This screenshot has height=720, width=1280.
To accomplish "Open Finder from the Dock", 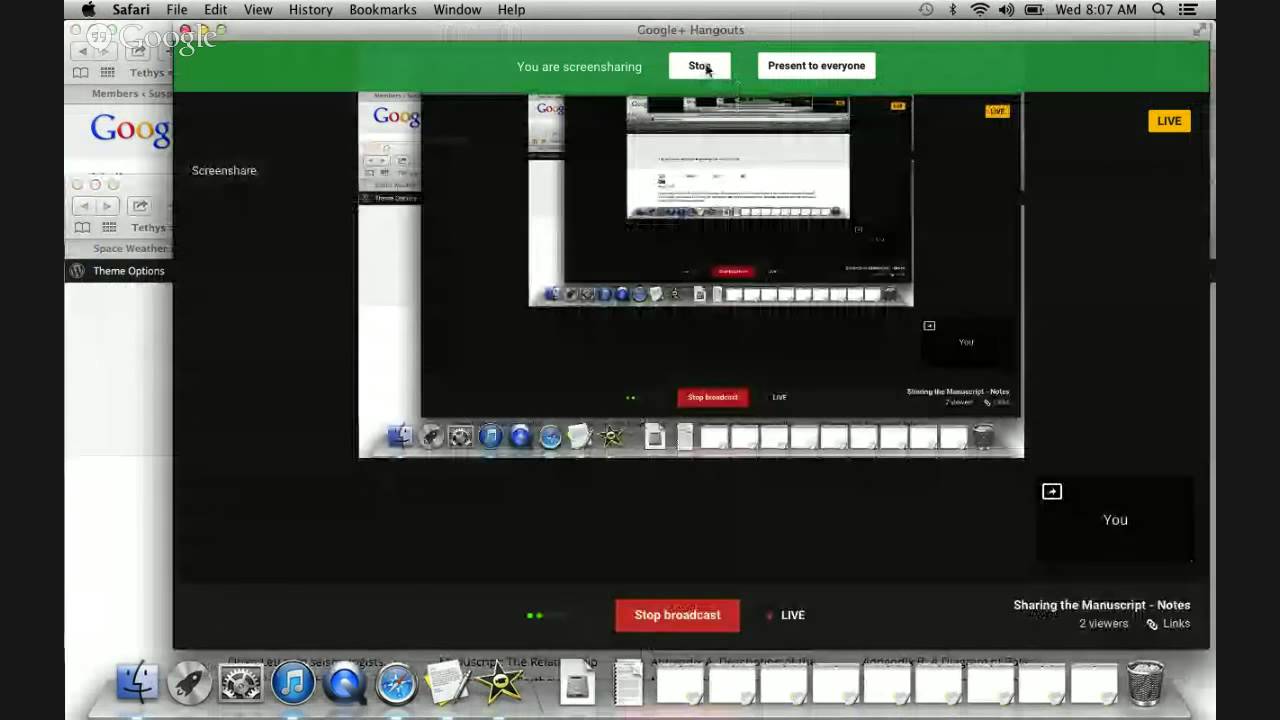I will [137, 683].
